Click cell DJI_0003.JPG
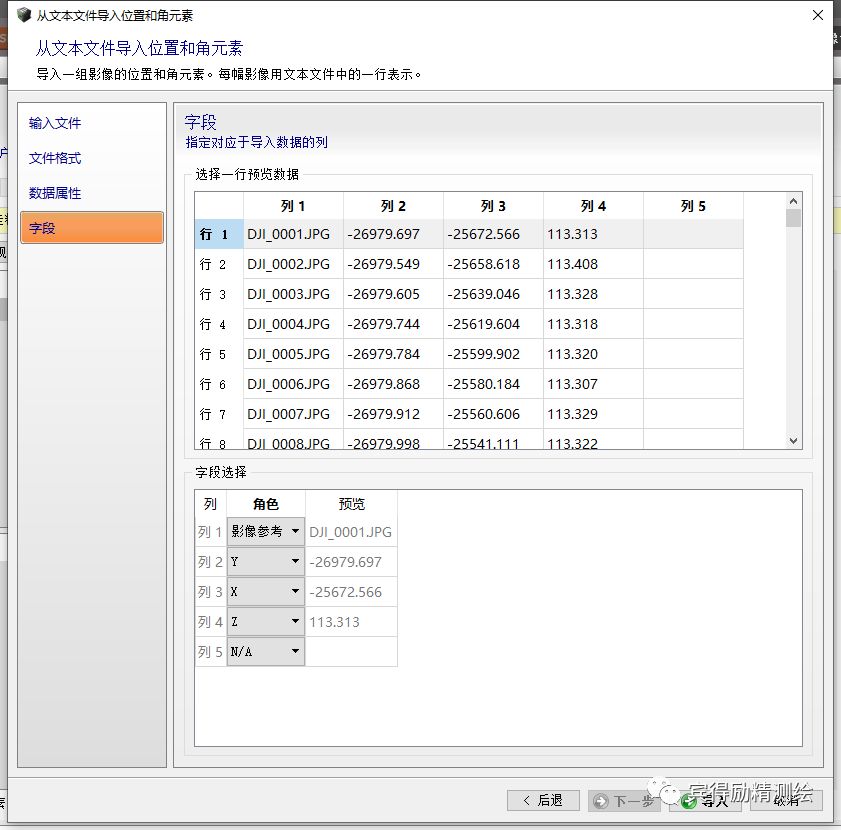 [293, 294]
